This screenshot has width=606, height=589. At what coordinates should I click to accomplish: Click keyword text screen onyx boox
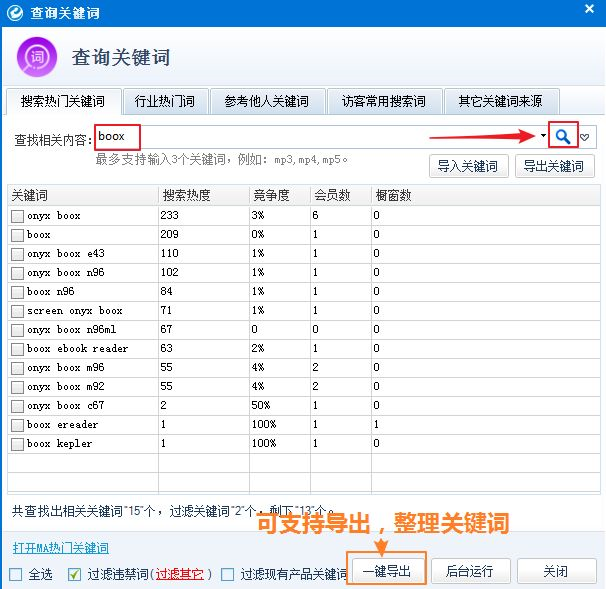tap(75, 311)
